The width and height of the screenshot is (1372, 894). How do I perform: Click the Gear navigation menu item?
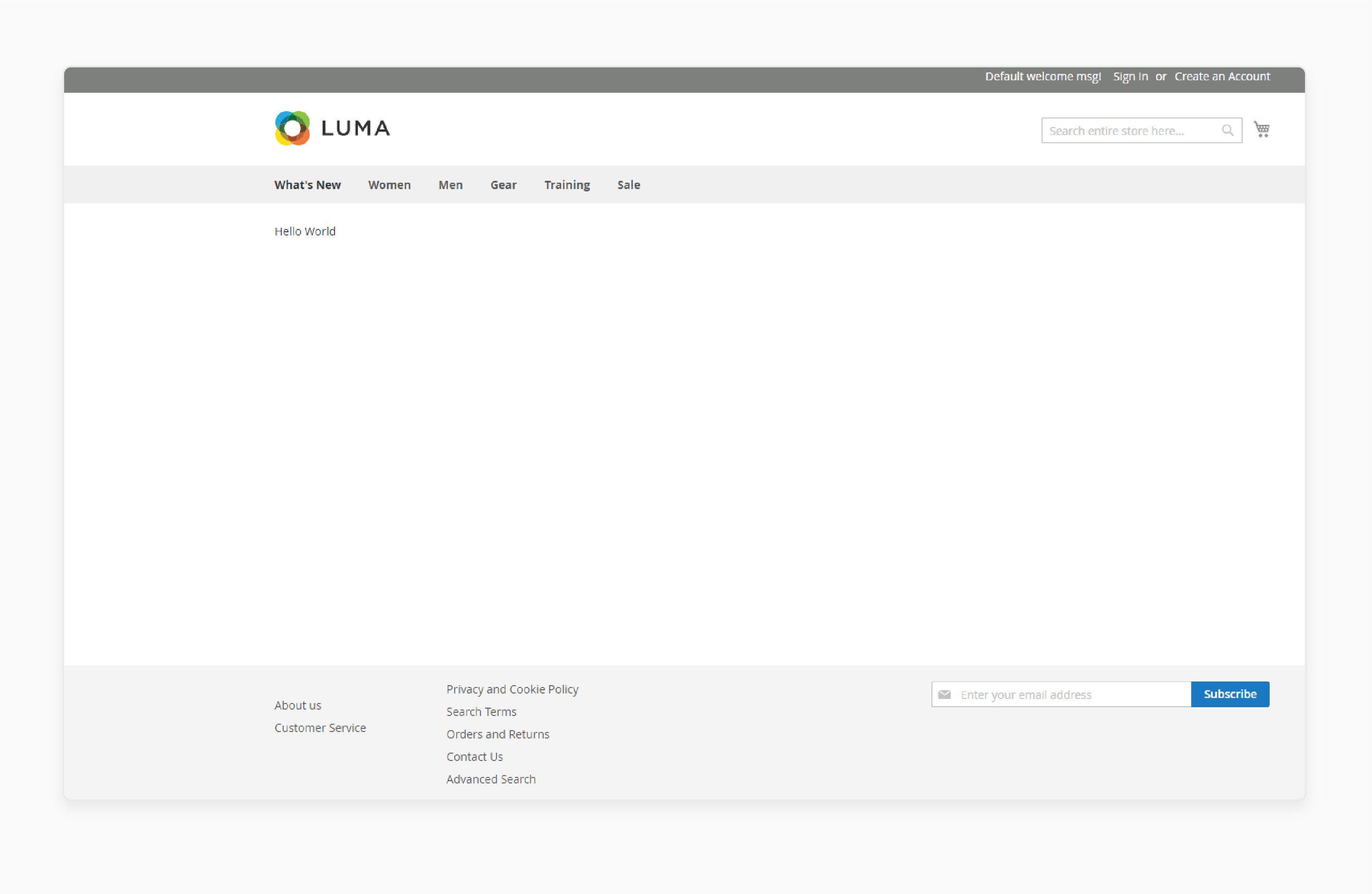[x=502, y=184]
